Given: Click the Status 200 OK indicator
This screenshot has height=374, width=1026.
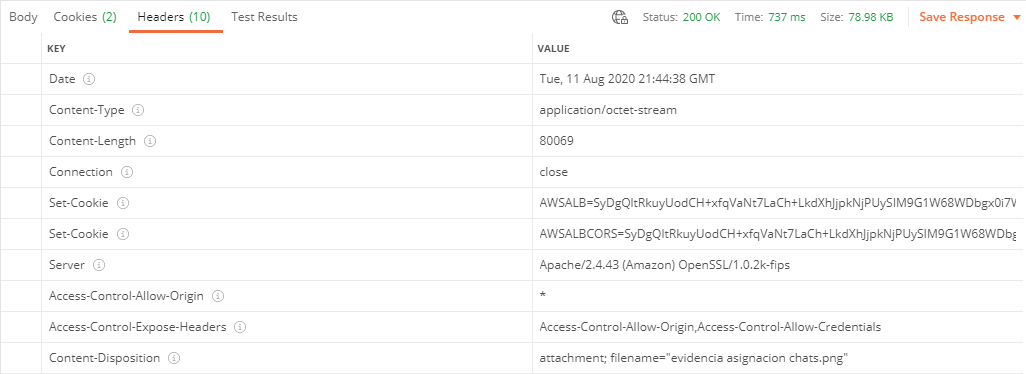Looking at the screenshot, I should 681,18.
